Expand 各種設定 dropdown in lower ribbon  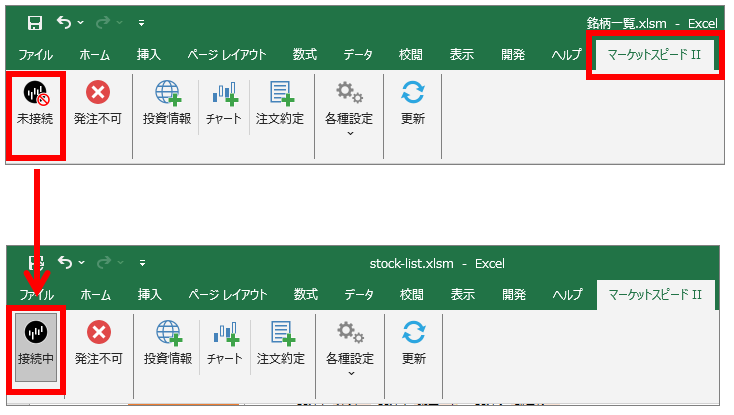350,349
